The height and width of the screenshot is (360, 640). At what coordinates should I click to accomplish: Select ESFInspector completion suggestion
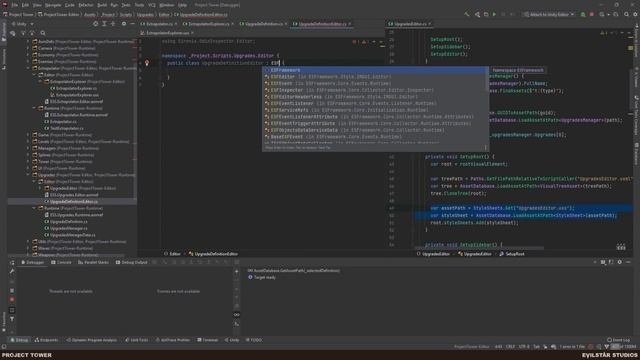375,90
